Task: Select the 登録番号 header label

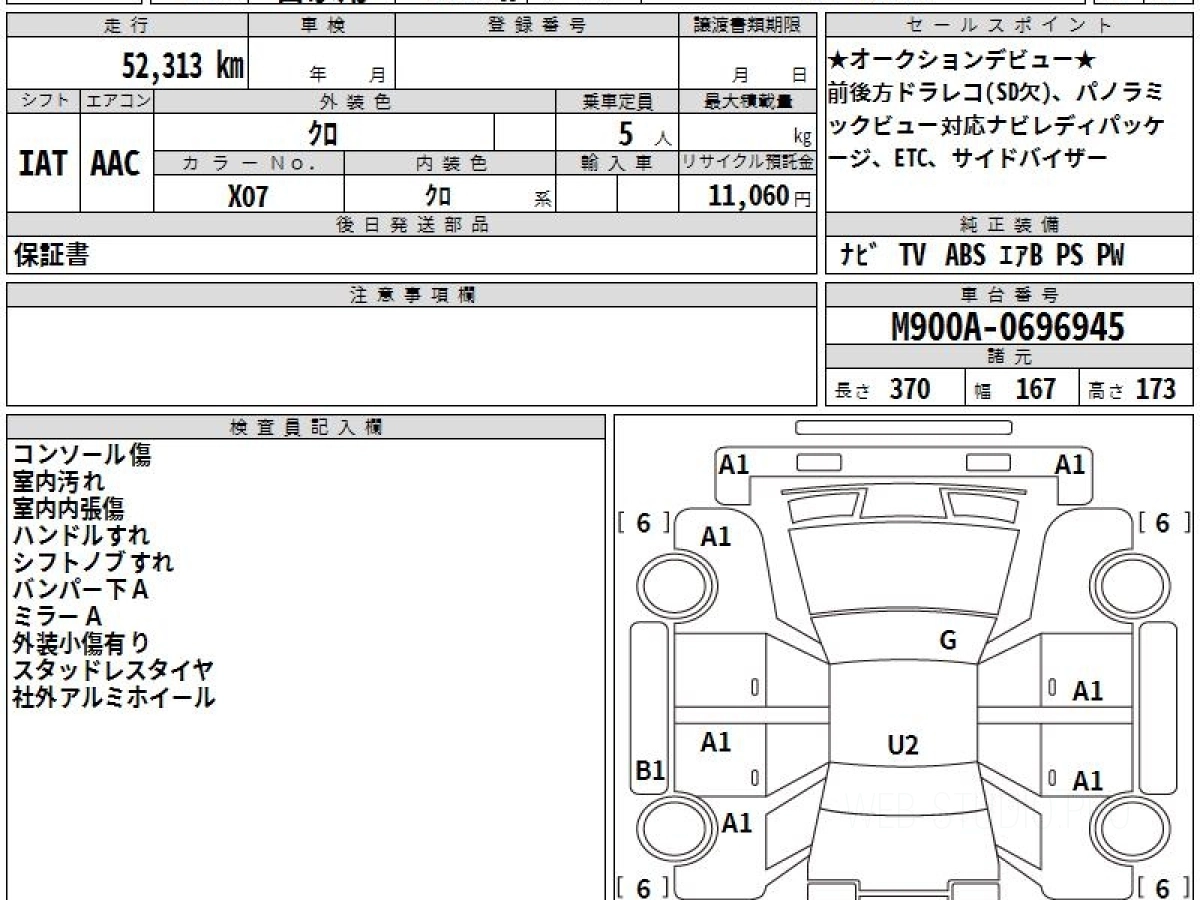Action: pyautogui.click(x=537, y=26)
